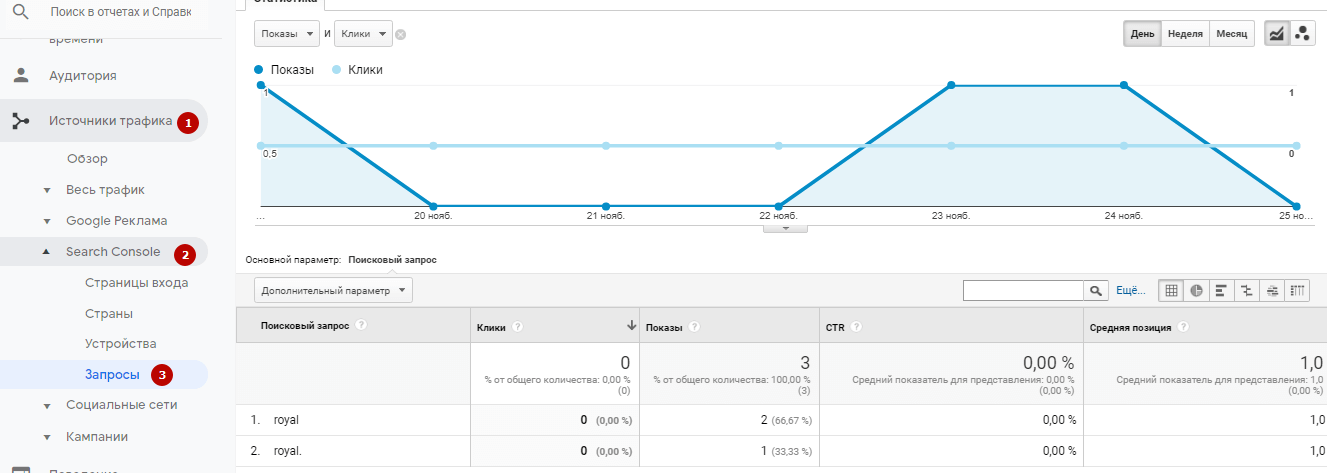This screenshot has width=1327, height=473.
Task: Select the comparison view icon
Action: click(1246, 290)
